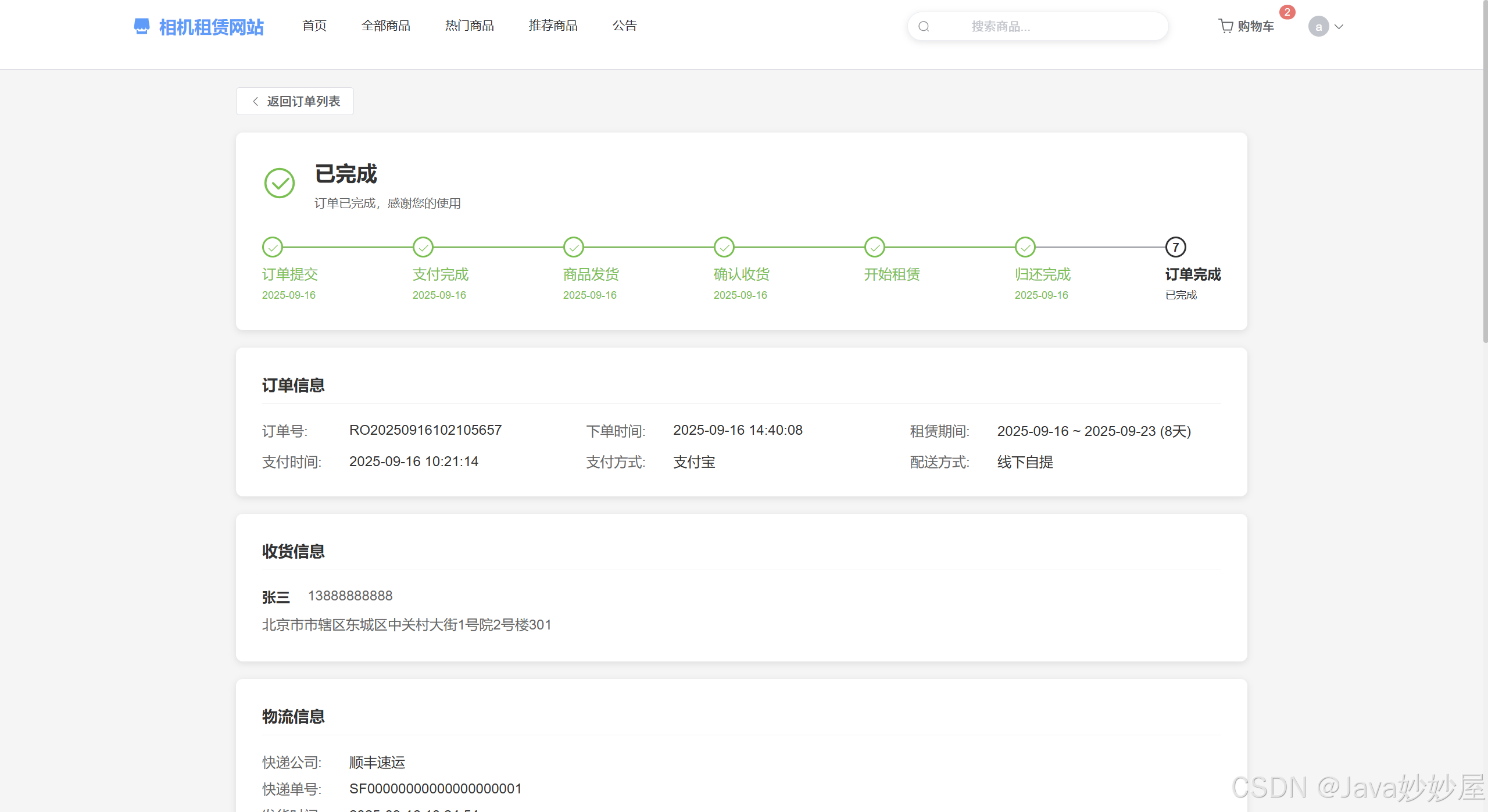
Task: Click the 订单提交 step check icon
Action: pos(273,247)
